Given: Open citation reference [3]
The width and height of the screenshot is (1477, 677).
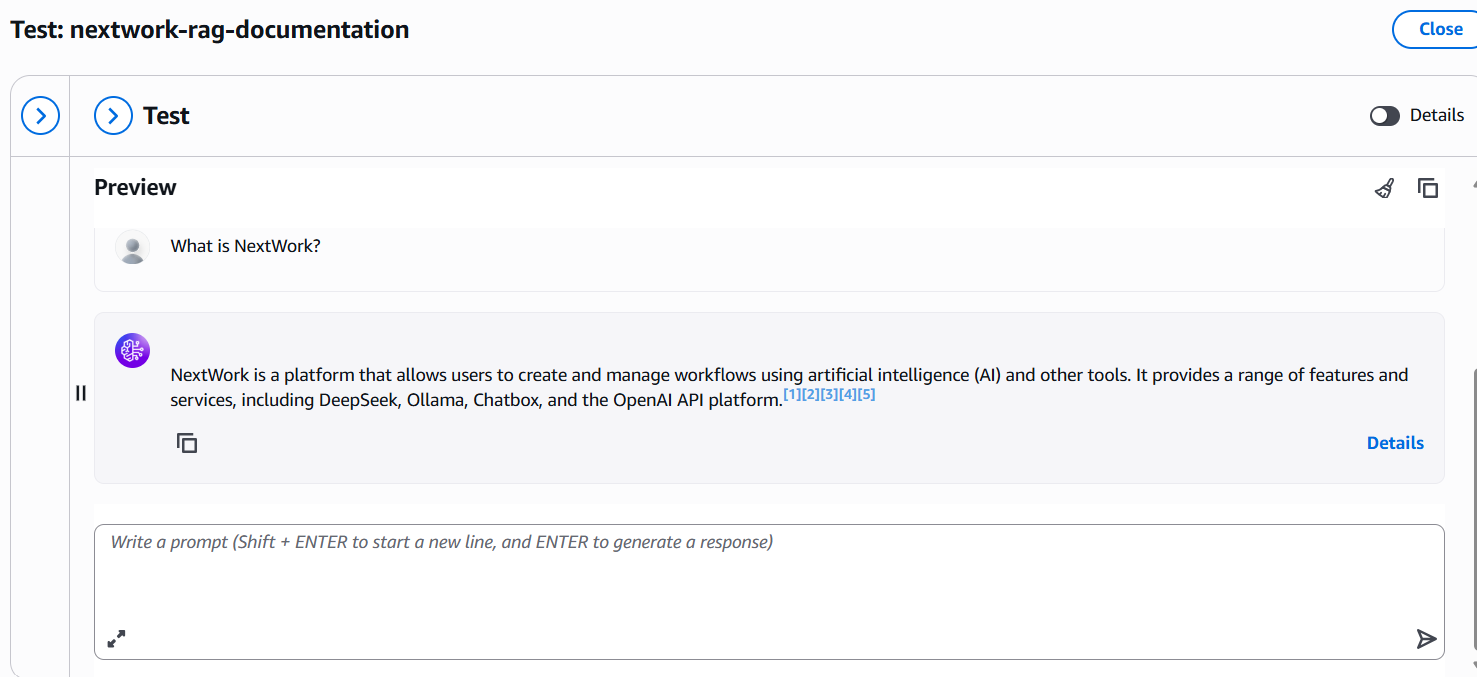Looking at the screenshot, I should pyautogui.click(x=829, y=395).
